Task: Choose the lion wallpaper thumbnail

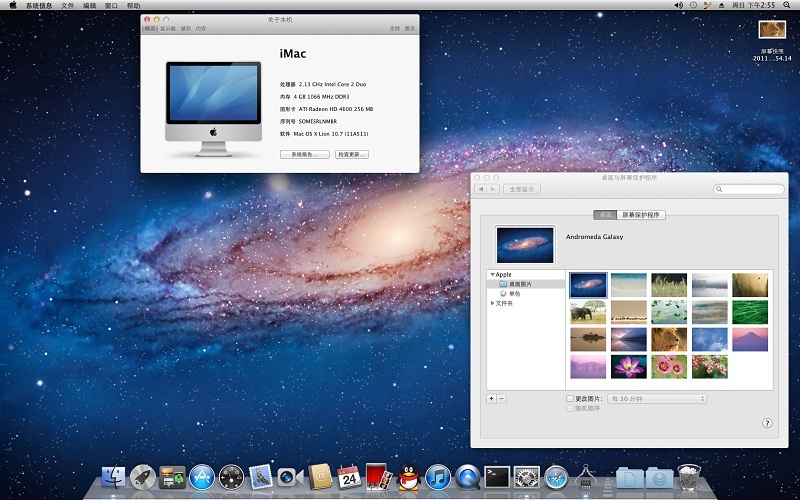Action: click(668, 339)
